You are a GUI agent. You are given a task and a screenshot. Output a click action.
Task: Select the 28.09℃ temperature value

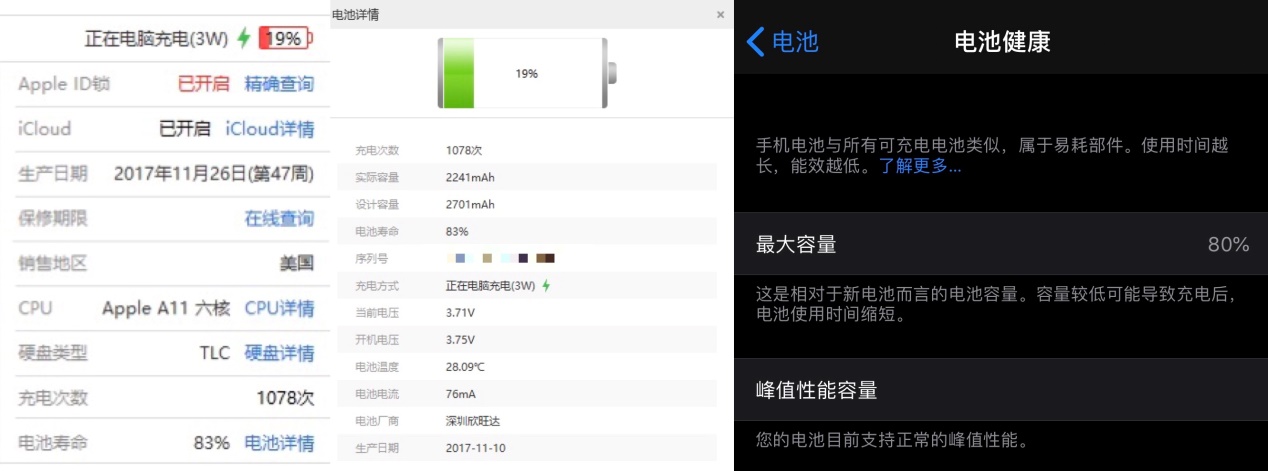466,367
